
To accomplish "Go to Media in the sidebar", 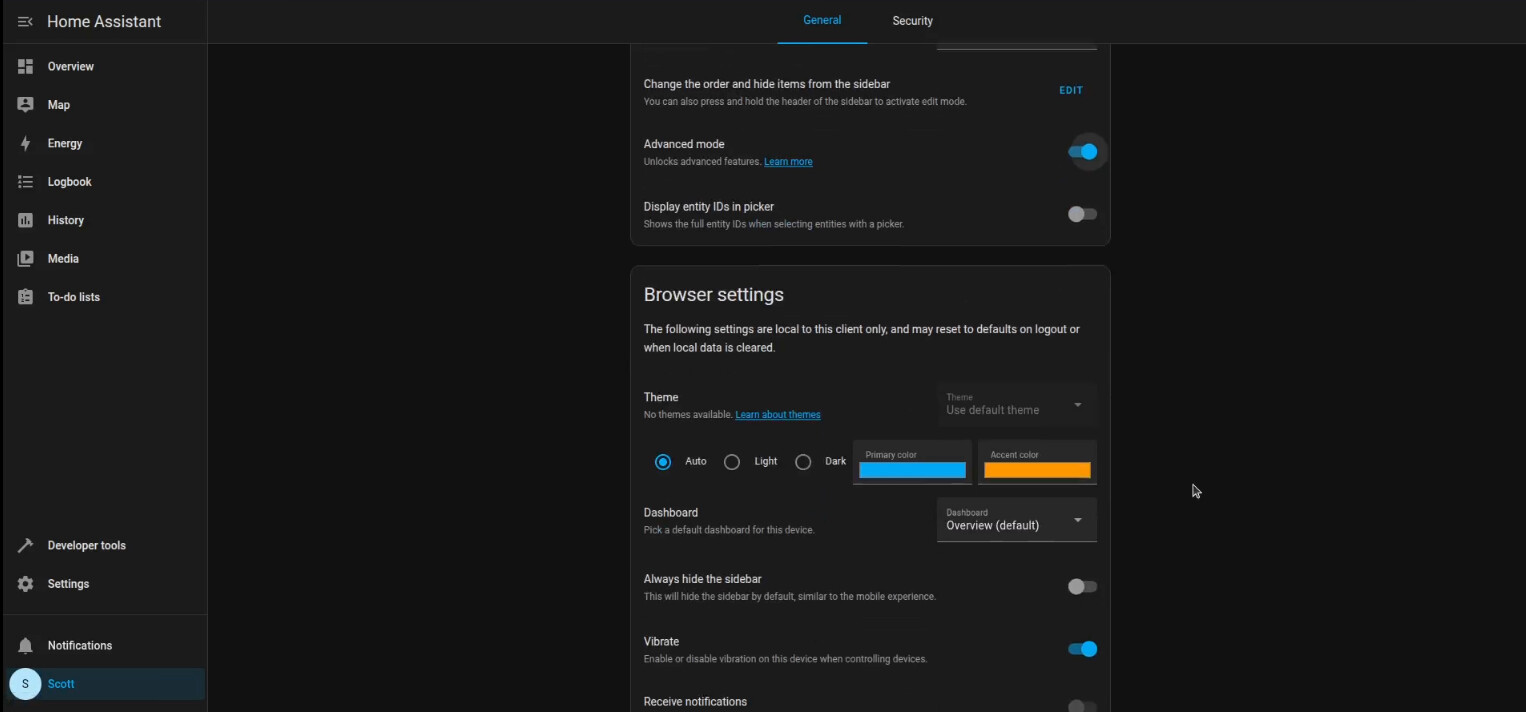I will pos(105,259).
